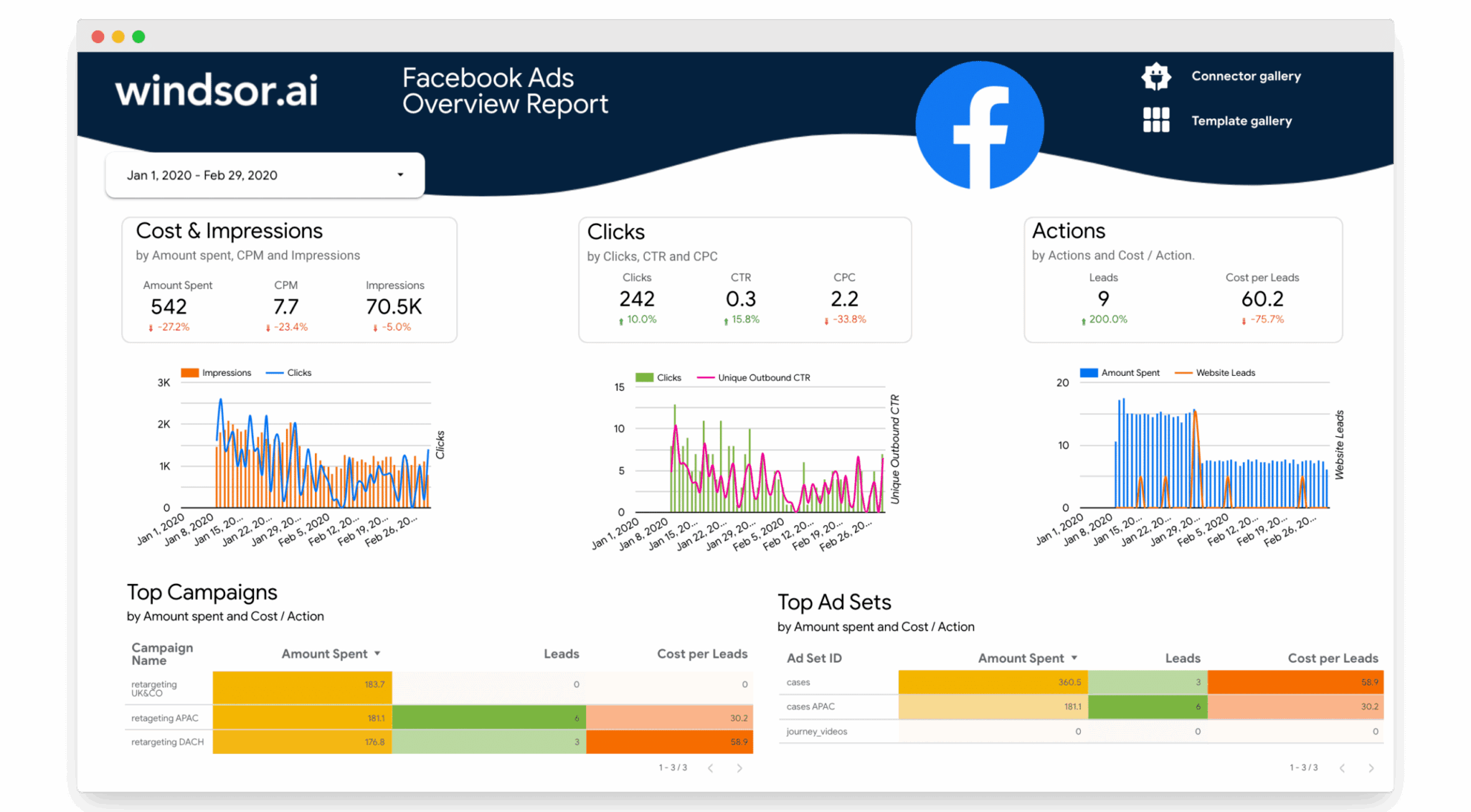Click the Connector gallery icon
Screen dimensions: 1471x812
point(1156,77)
